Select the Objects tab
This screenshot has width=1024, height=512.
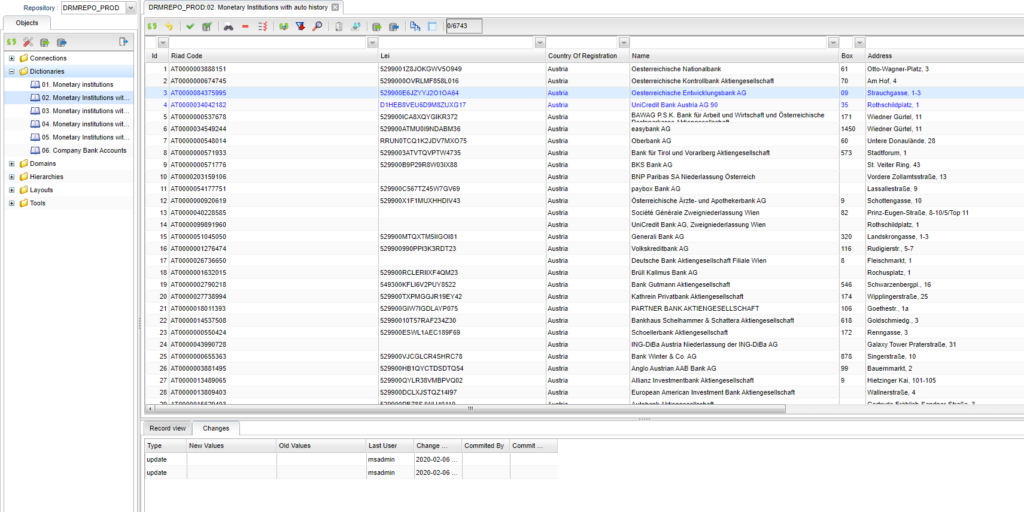click(27, 23)
